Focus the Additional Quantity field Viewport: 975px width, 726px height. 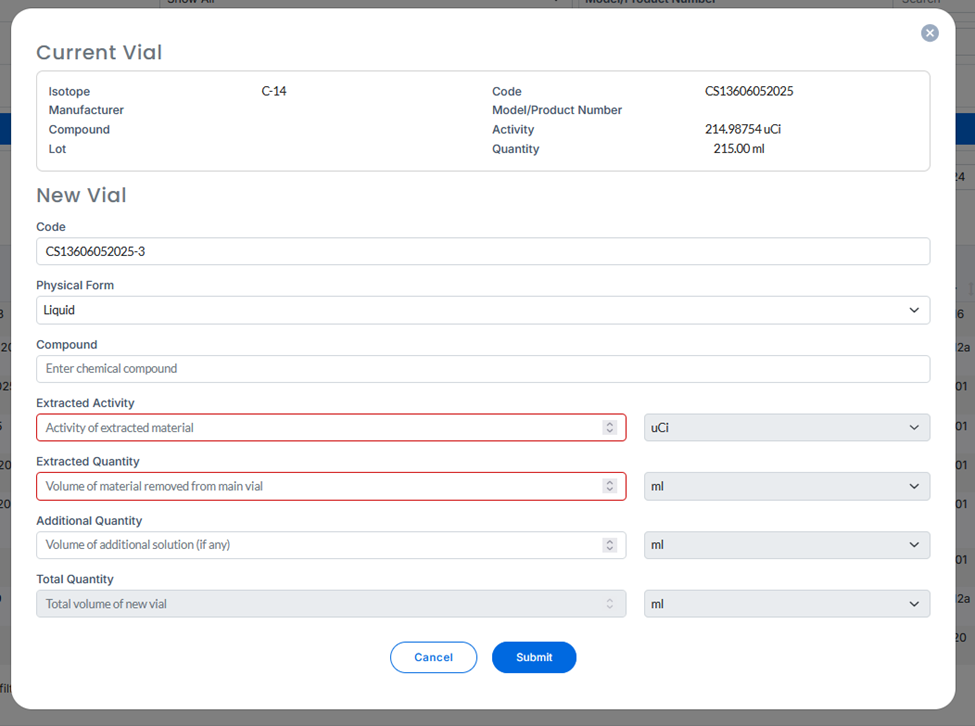331,544
